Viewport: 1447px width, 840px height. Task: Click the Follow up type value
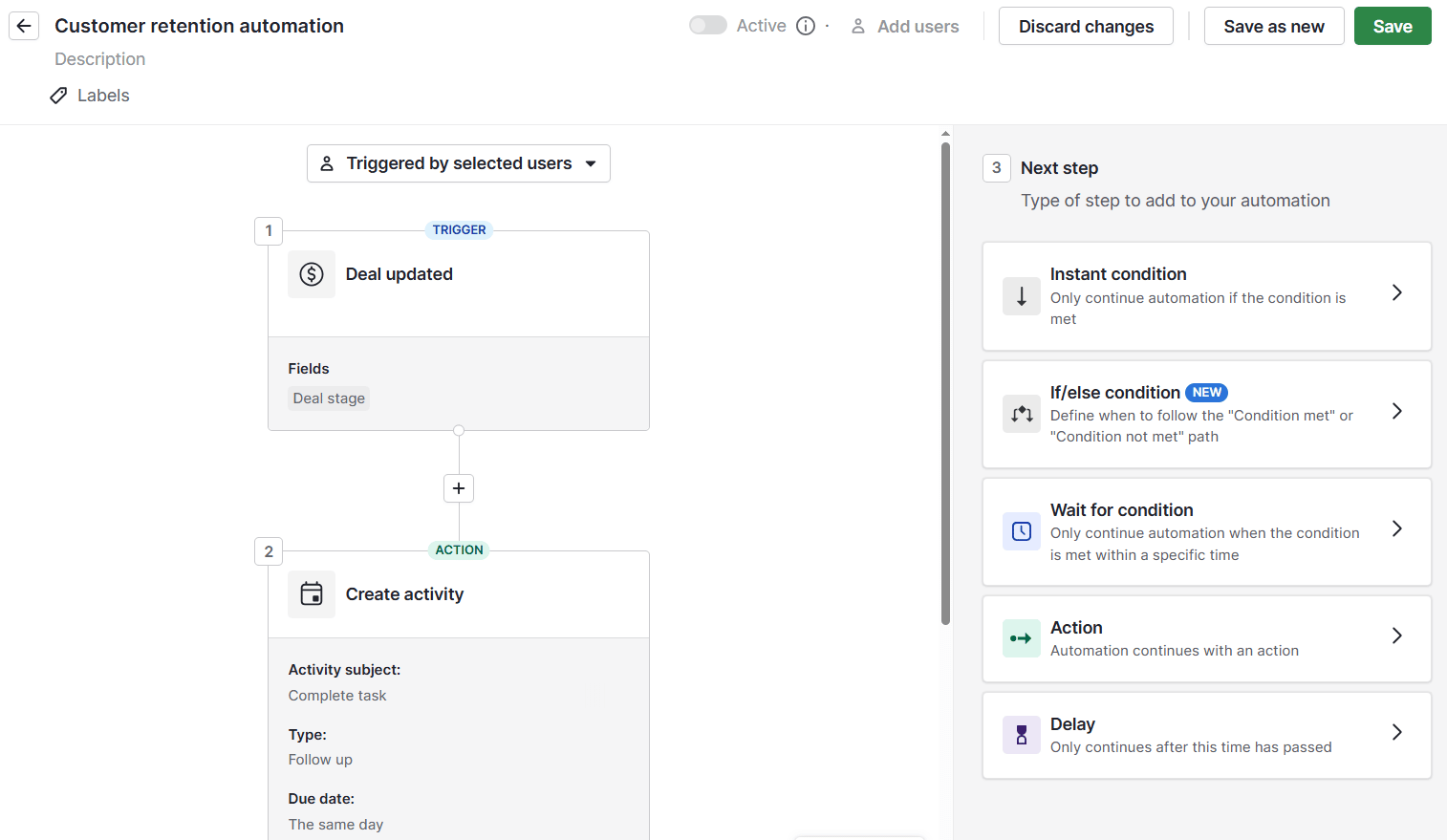[x=320, y=760]
